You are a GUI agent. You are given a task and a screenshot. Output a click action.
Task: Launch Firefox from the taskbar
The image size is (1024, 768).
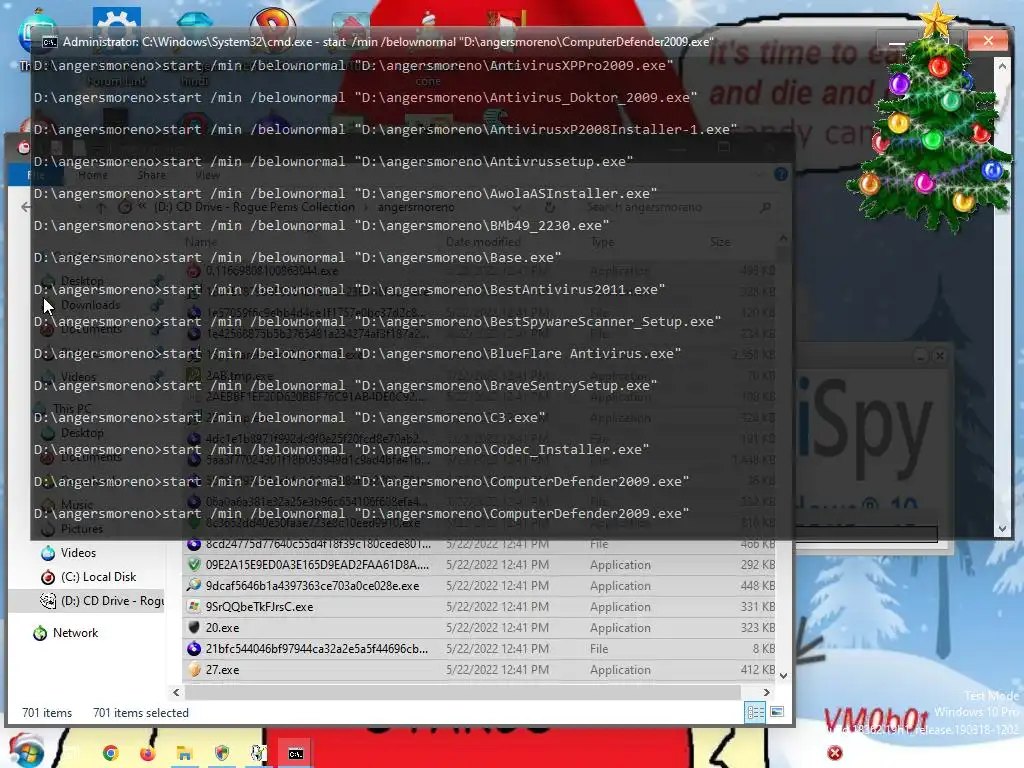[148, 754]
